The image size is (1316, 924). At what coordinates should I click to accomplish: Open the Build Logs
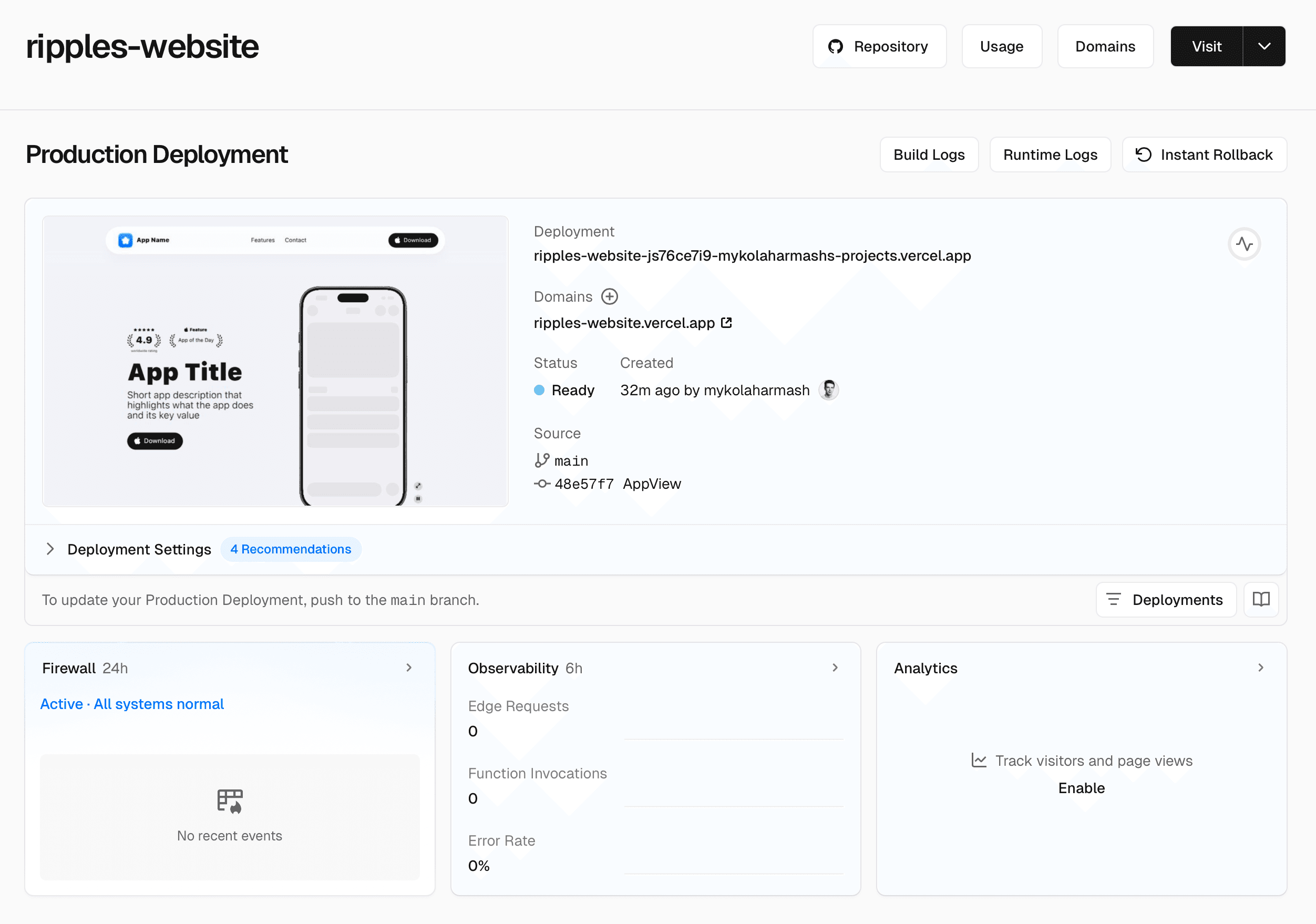pos(929,154)
